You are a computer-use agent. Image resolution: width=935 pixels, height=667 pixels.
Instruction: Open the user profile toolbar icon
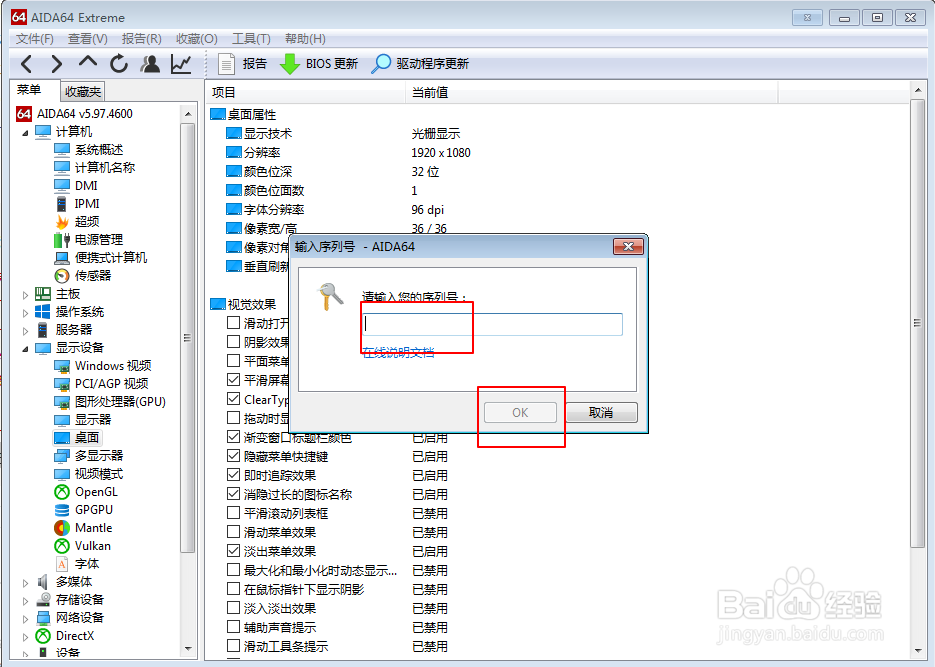pos(150,64)
